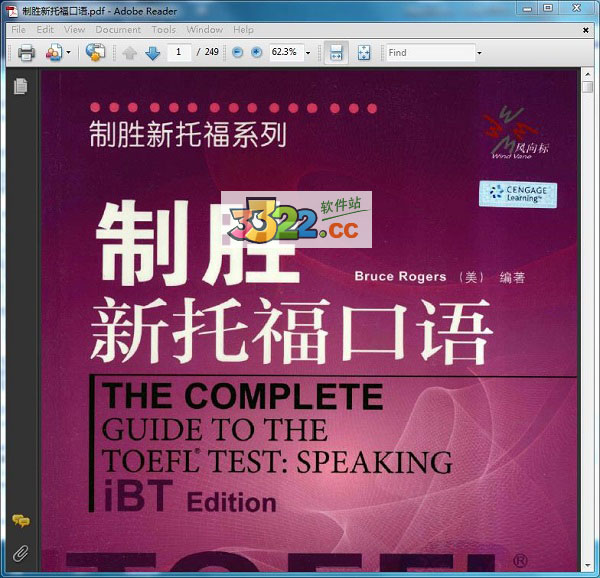Viewport: 600px width, 578px height.
Task: Open the Edit menu
Action: (x=45, y=29)
